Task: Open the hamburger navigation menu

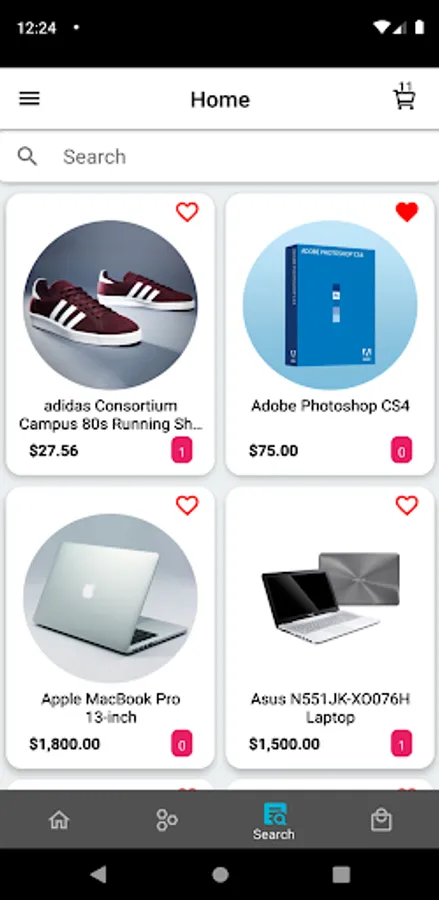Action: pyautogui.click(x=29, y=99)
